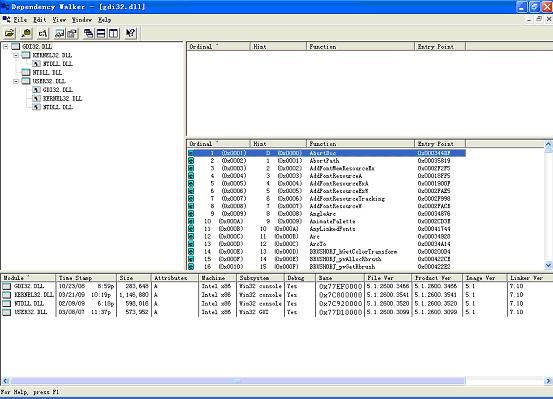Viewport: 553px width, 399px height.
Task: Open the File menu
Action: (x=20, y=20)
